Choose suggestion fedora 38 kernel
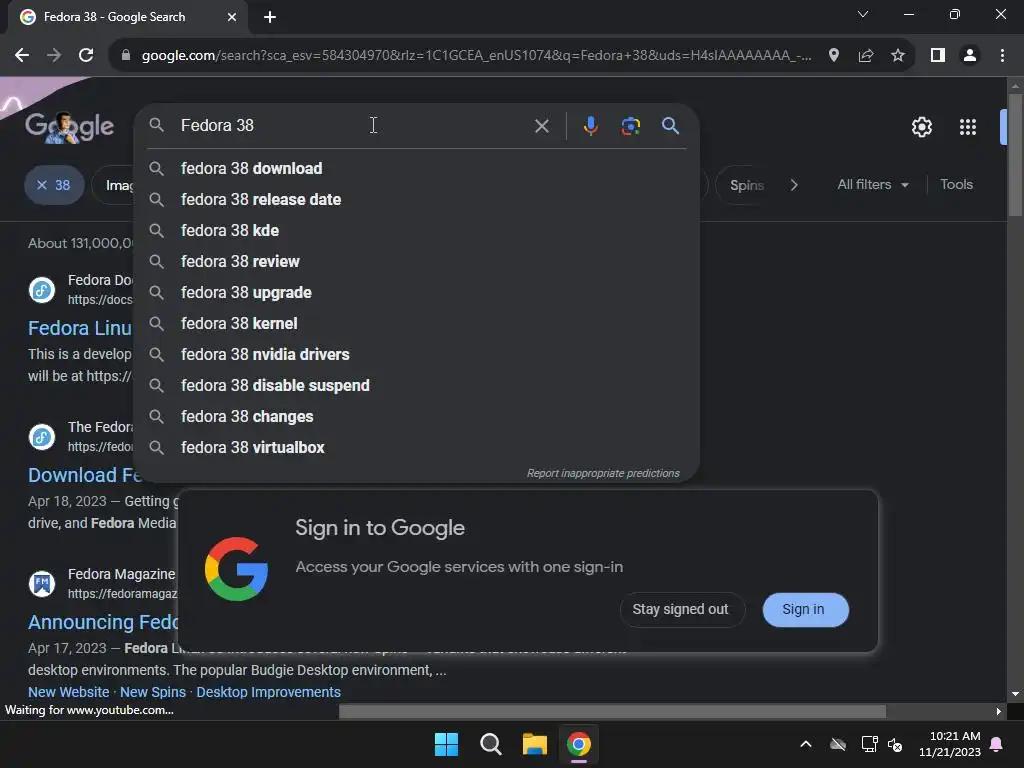Image resolution: width=1024 pixels, height=768 pixels. pos(417,323)
